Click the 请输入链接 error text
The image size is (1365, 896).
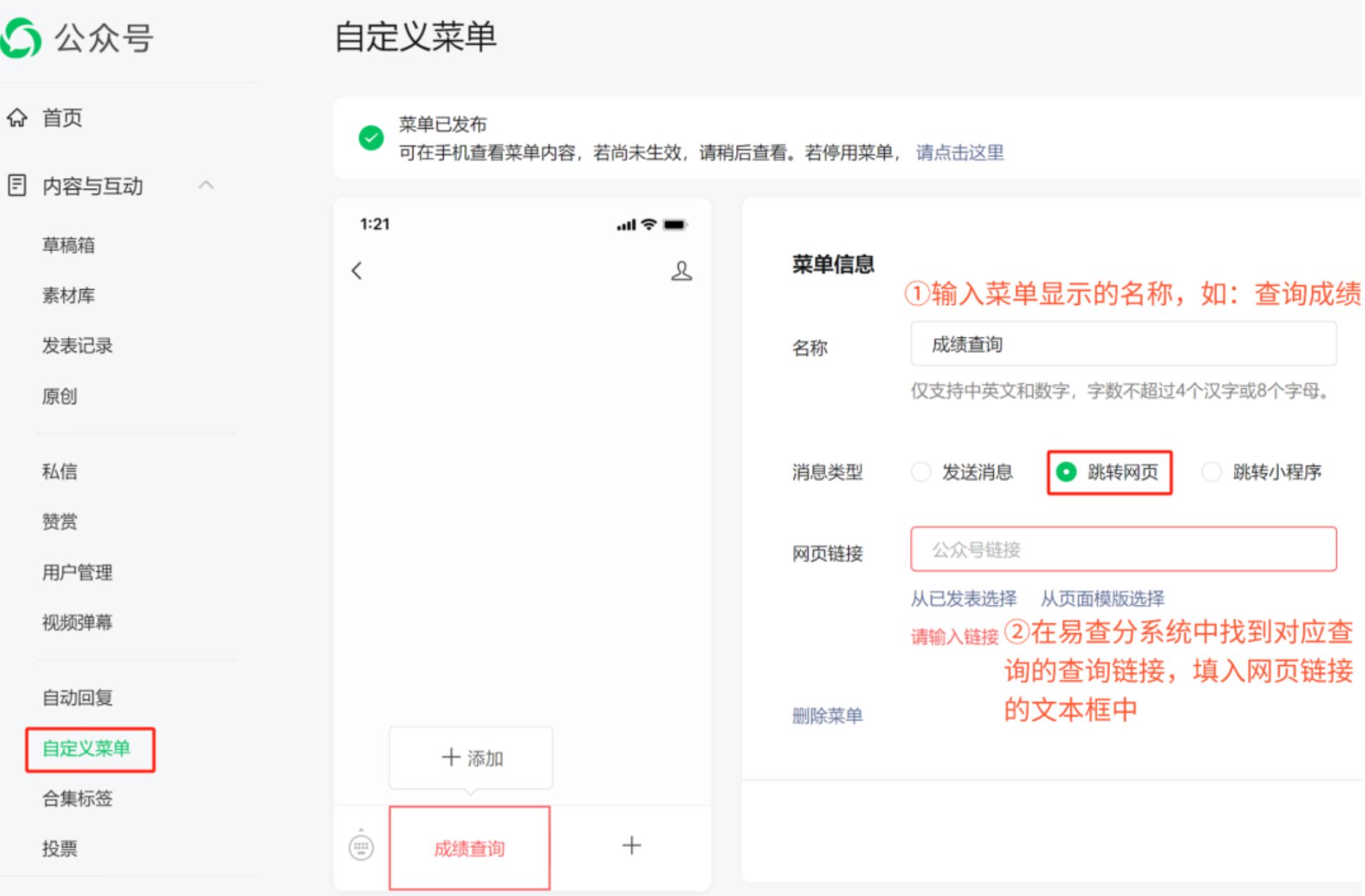[954, 637]
